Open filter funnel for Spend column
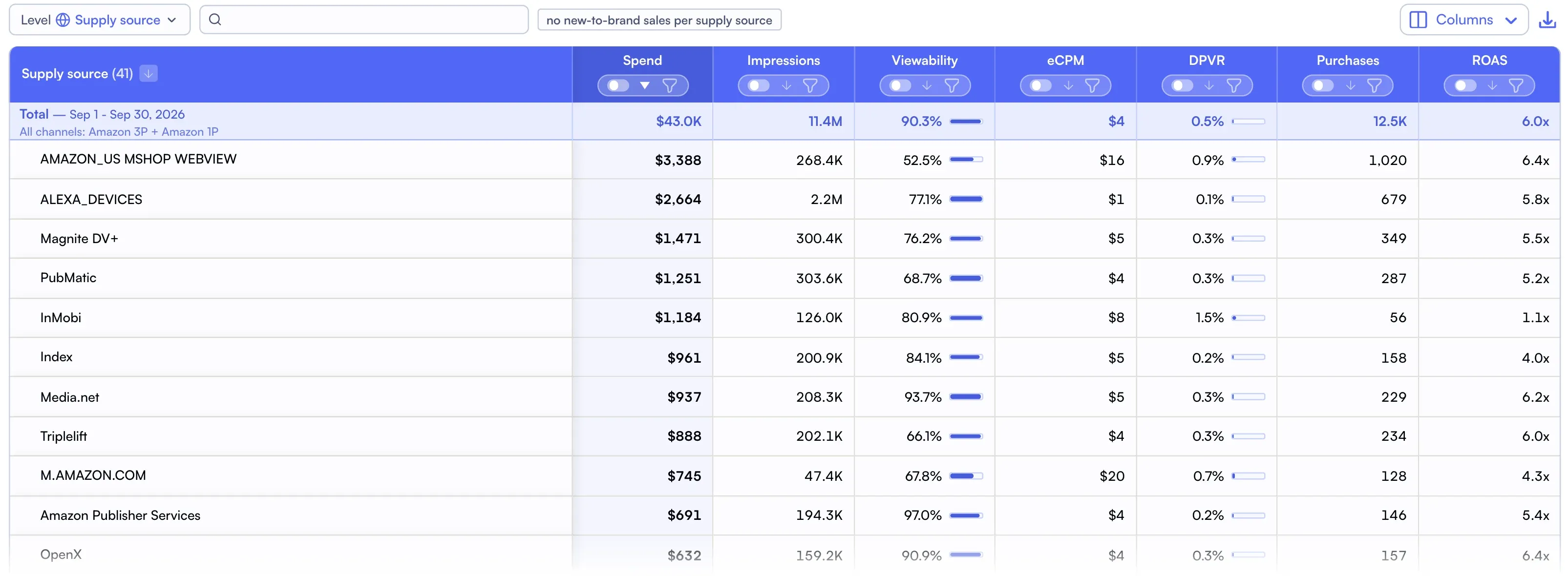The width and height of the screenshot is (1568, 576). coord(670,86)
